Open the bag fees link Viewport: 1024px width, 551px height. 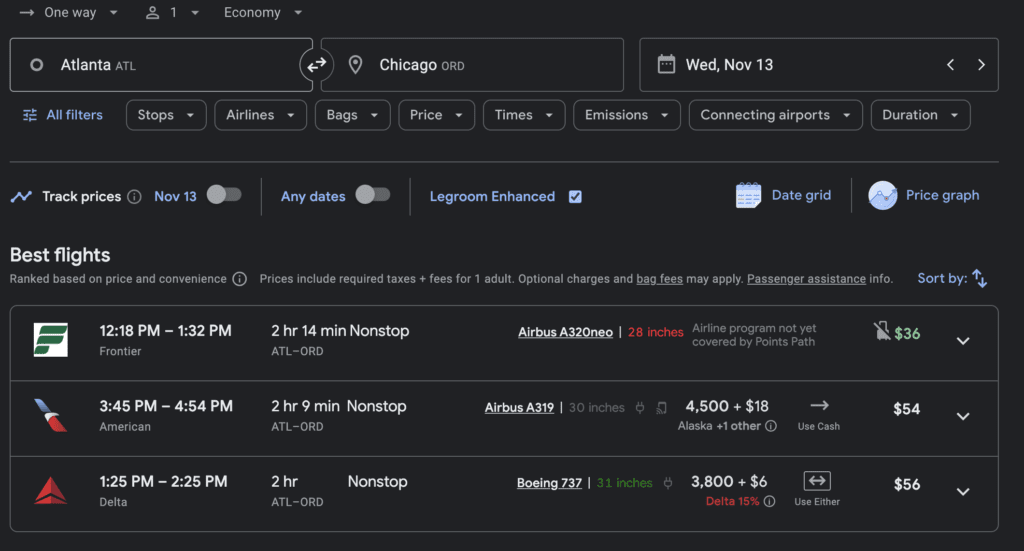(660, 279)
